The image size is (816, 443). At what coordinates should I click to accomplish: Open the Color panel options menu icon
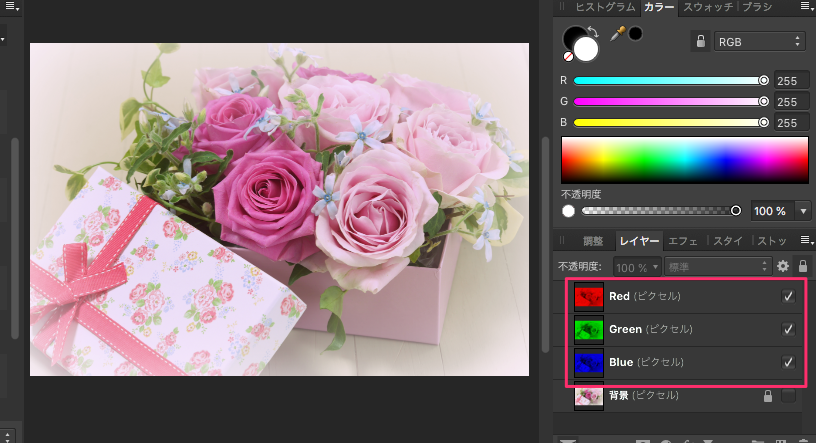coord(805,7)
